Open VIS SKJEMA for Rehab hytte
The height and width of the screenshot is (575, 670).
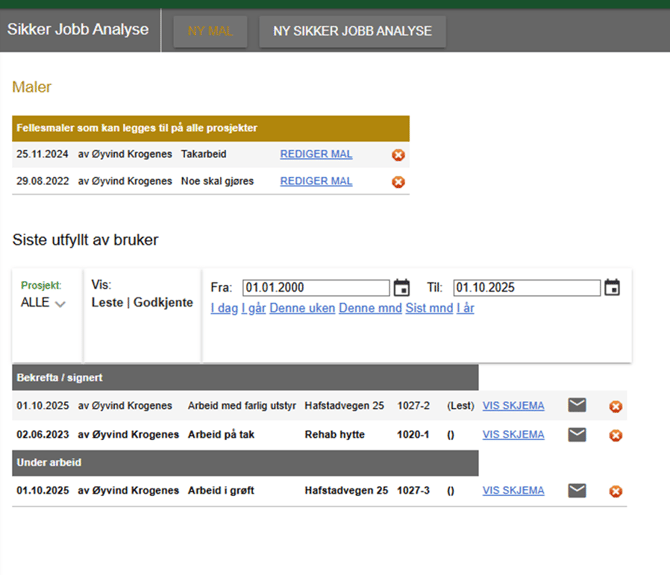(513, 435)
